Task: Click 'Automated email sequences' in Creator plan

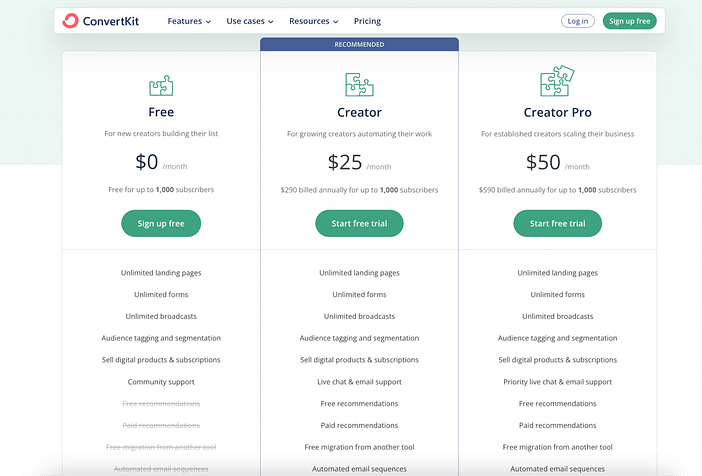Action: point(360,469)
